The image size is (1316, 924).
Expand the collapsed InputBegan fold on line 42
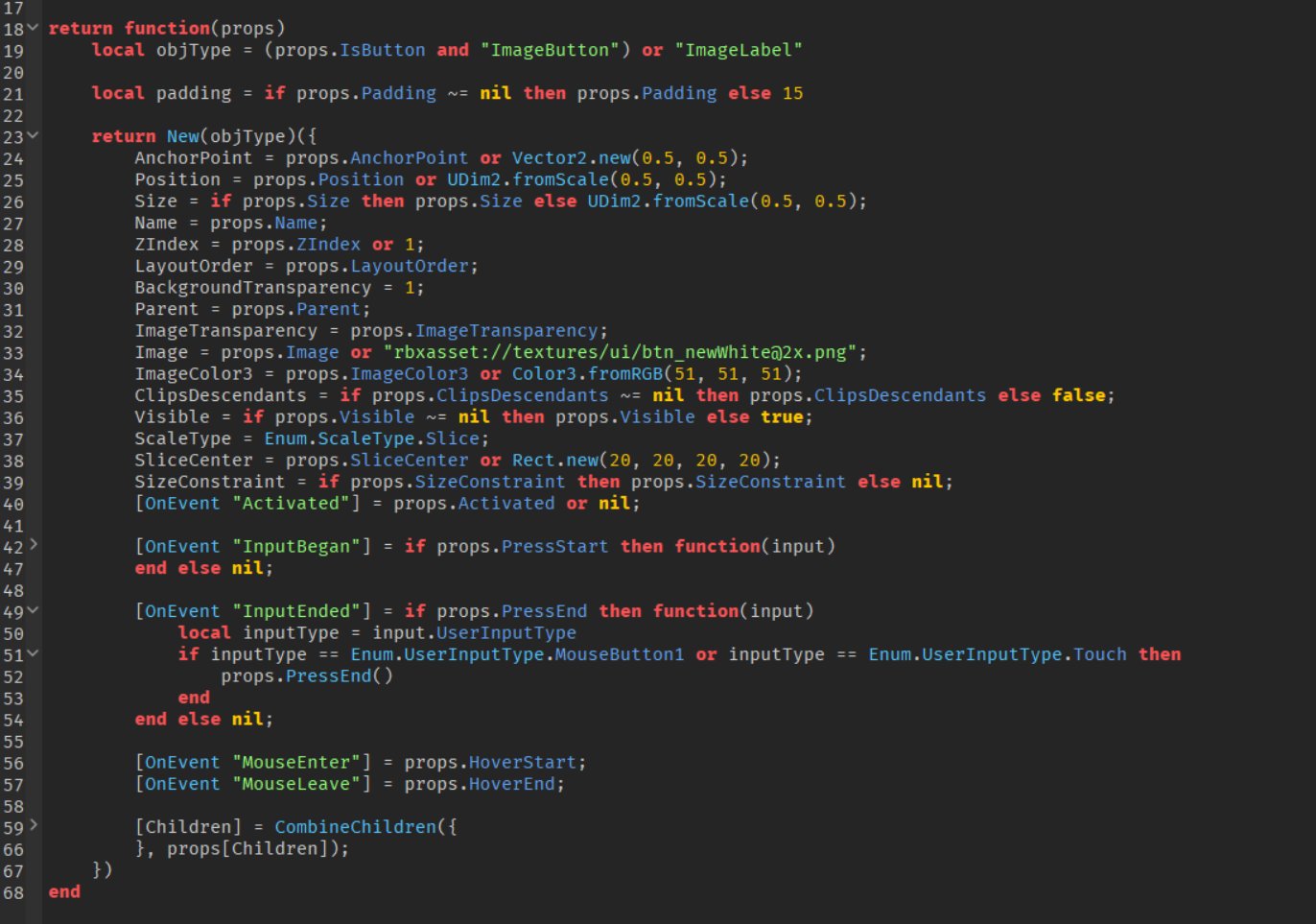click(x=34, y=546)
